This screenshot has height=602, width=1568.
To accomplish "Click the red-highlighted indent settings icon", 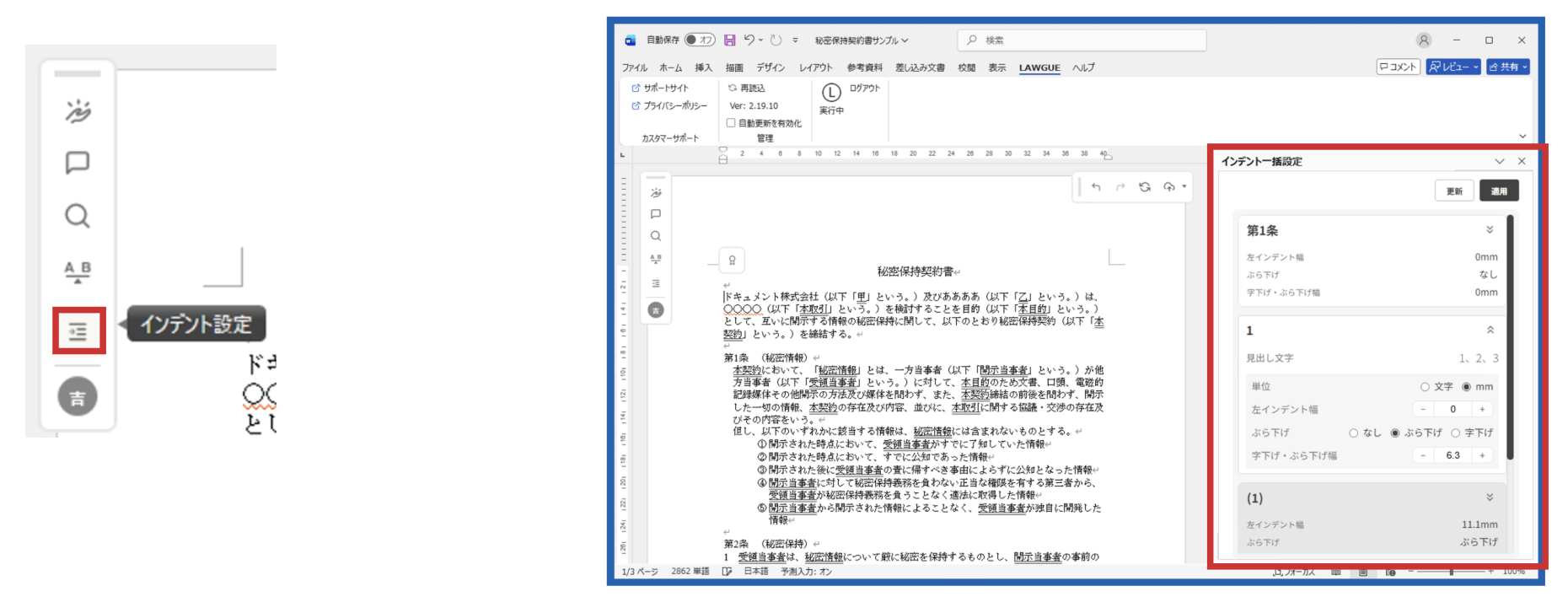I will [78, 331].
